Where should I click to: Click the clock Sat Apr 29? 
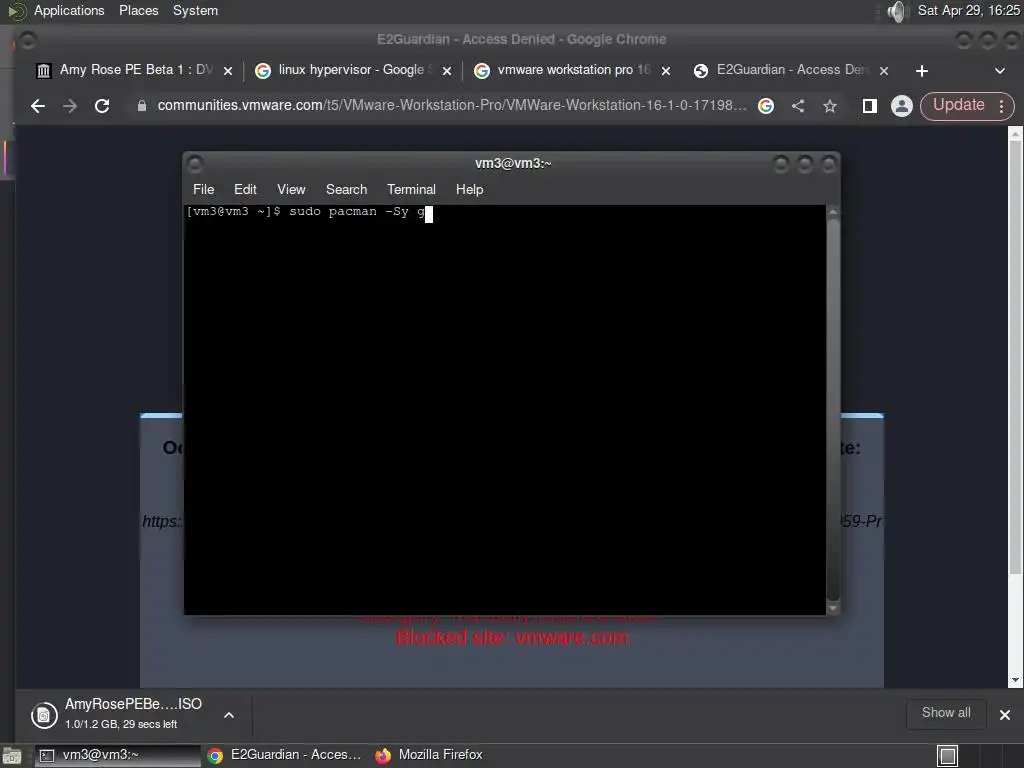pos(968,10)
